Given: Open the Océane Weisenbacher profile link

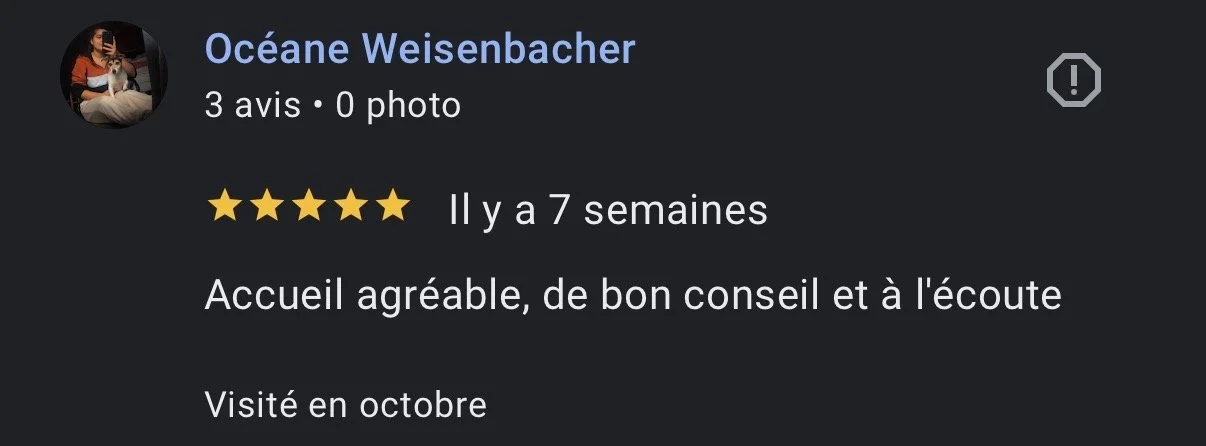Looking at the screenshot, I should 420,48.
